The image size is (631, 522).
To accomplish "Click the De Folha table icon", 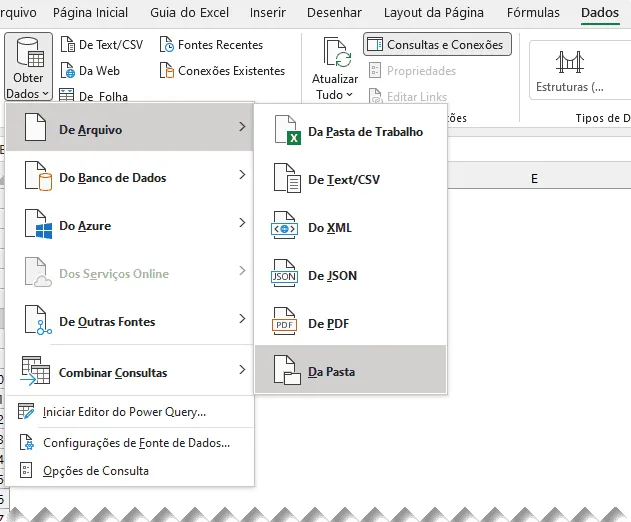I will tap(66, 95).
